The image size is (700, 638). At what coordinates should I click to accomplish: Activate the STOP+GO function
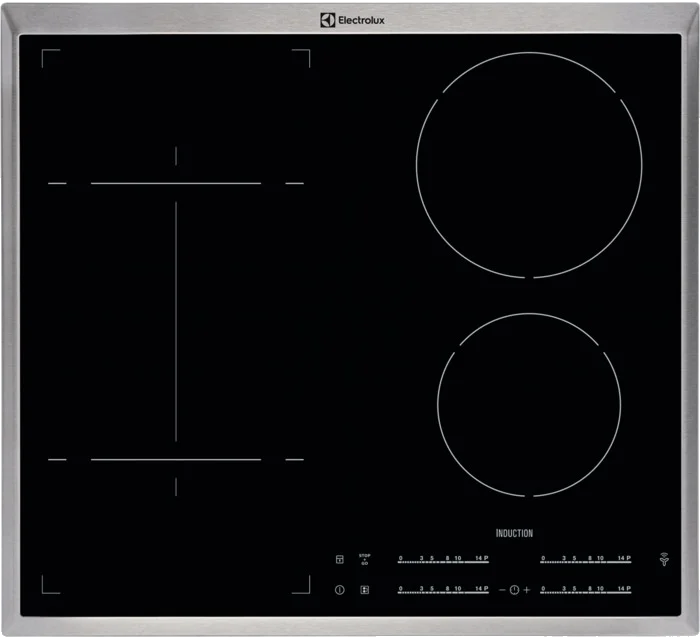tap(364, 558)
